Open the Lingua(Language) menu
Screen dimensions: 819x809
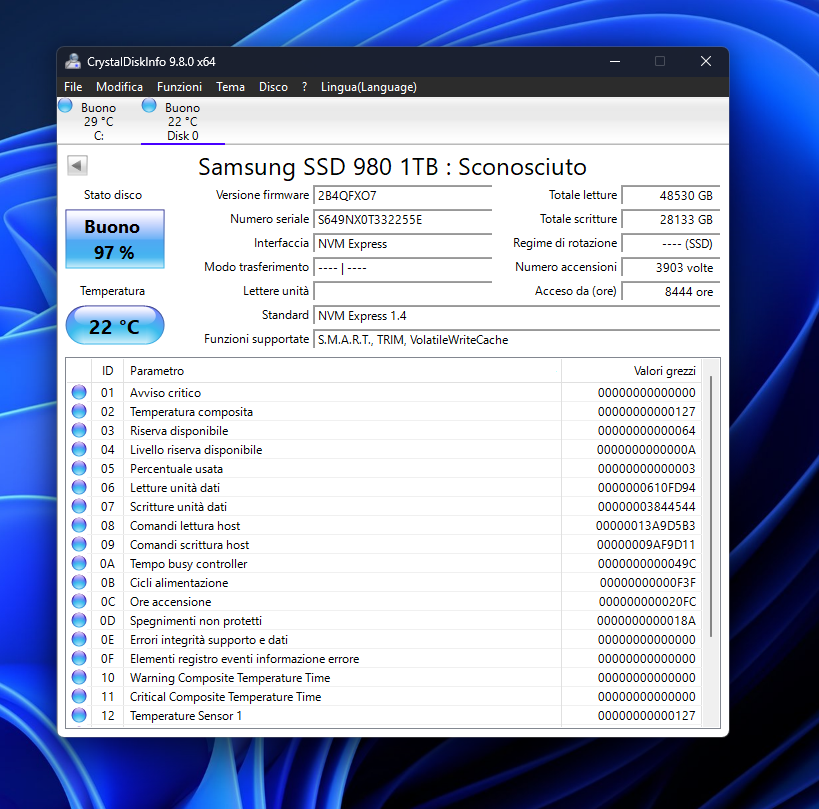click(x=369, y=87)
